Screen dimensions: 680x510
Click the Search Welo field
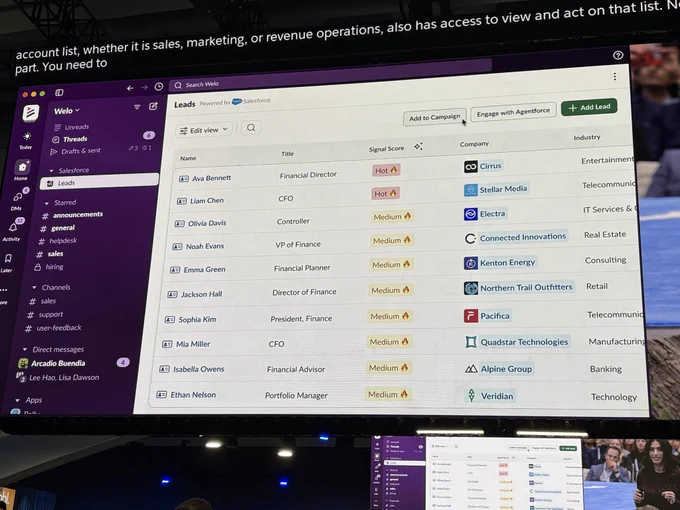(330, 76)
